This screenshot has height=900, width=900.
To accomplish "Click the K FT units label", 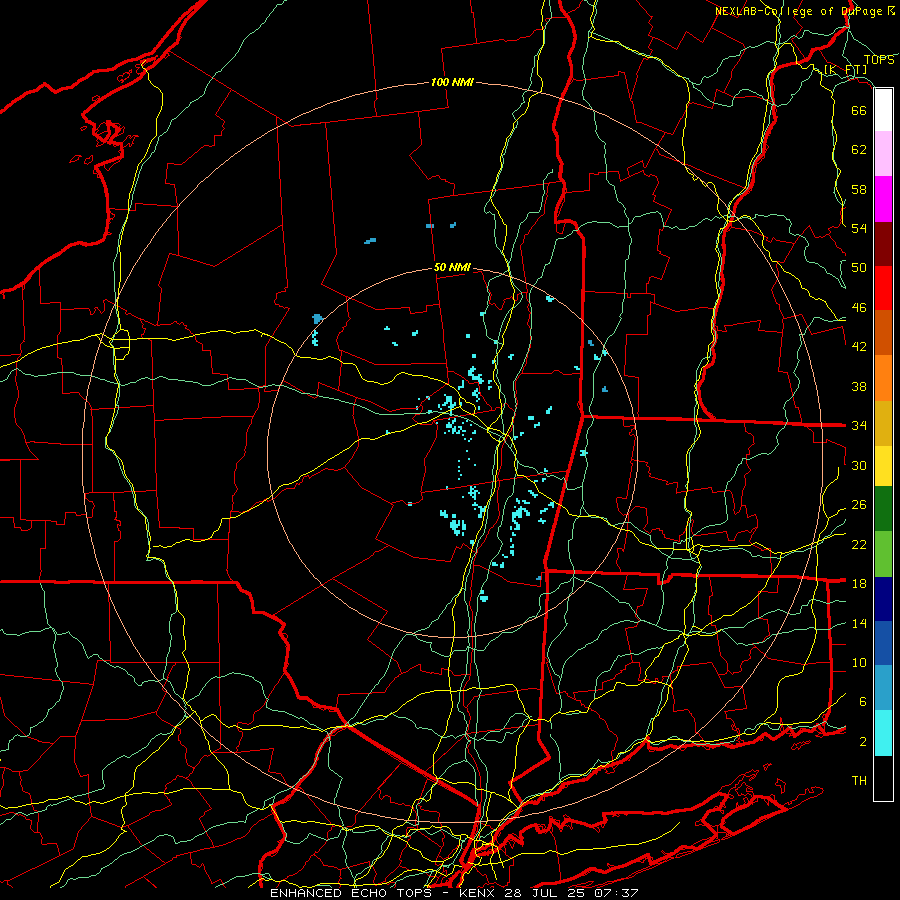I will (845, 70).
